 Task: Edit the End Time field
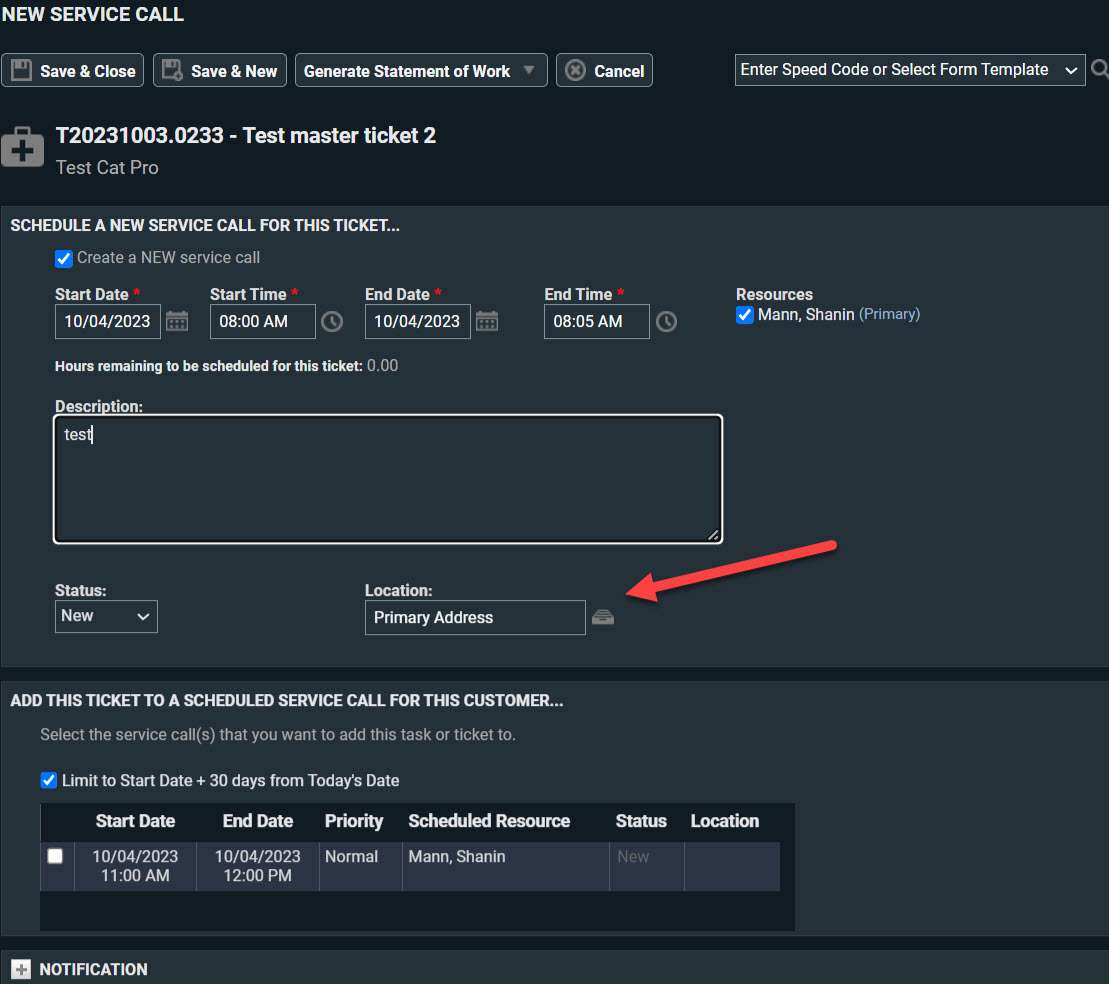(596, 322)
